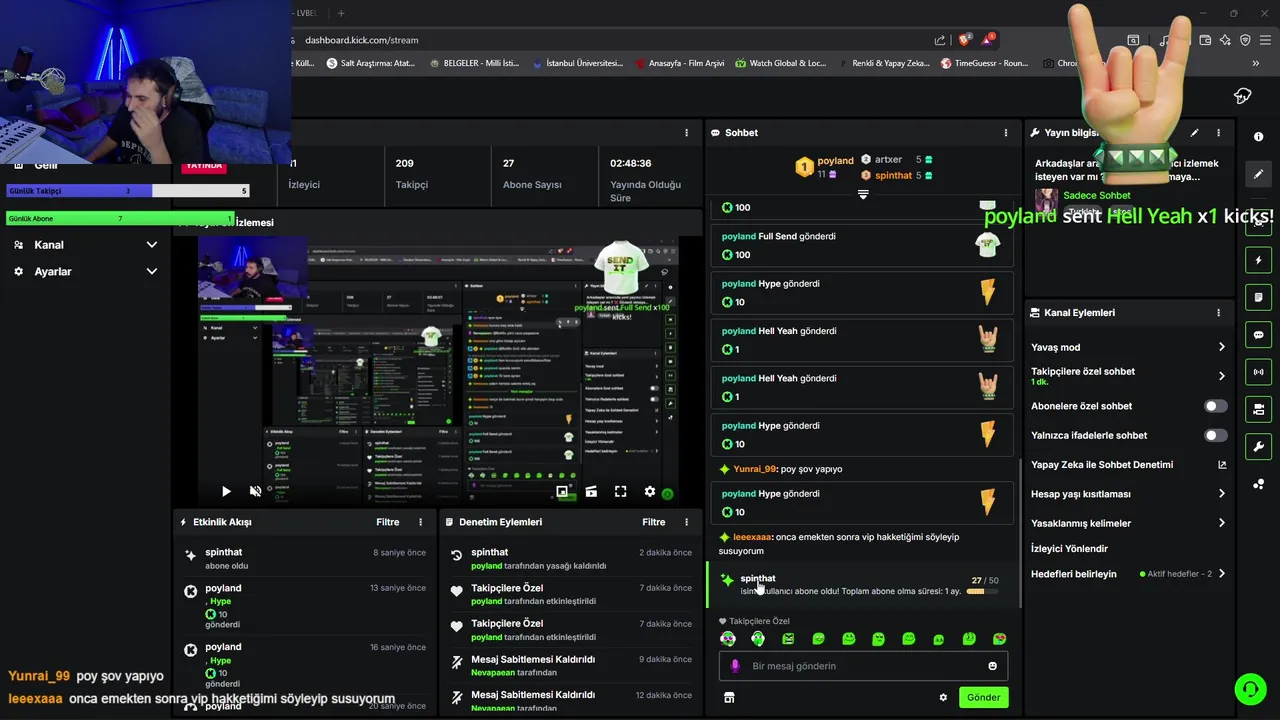Expand Yasaklanmış kelimeler settings

[1221, 523]
